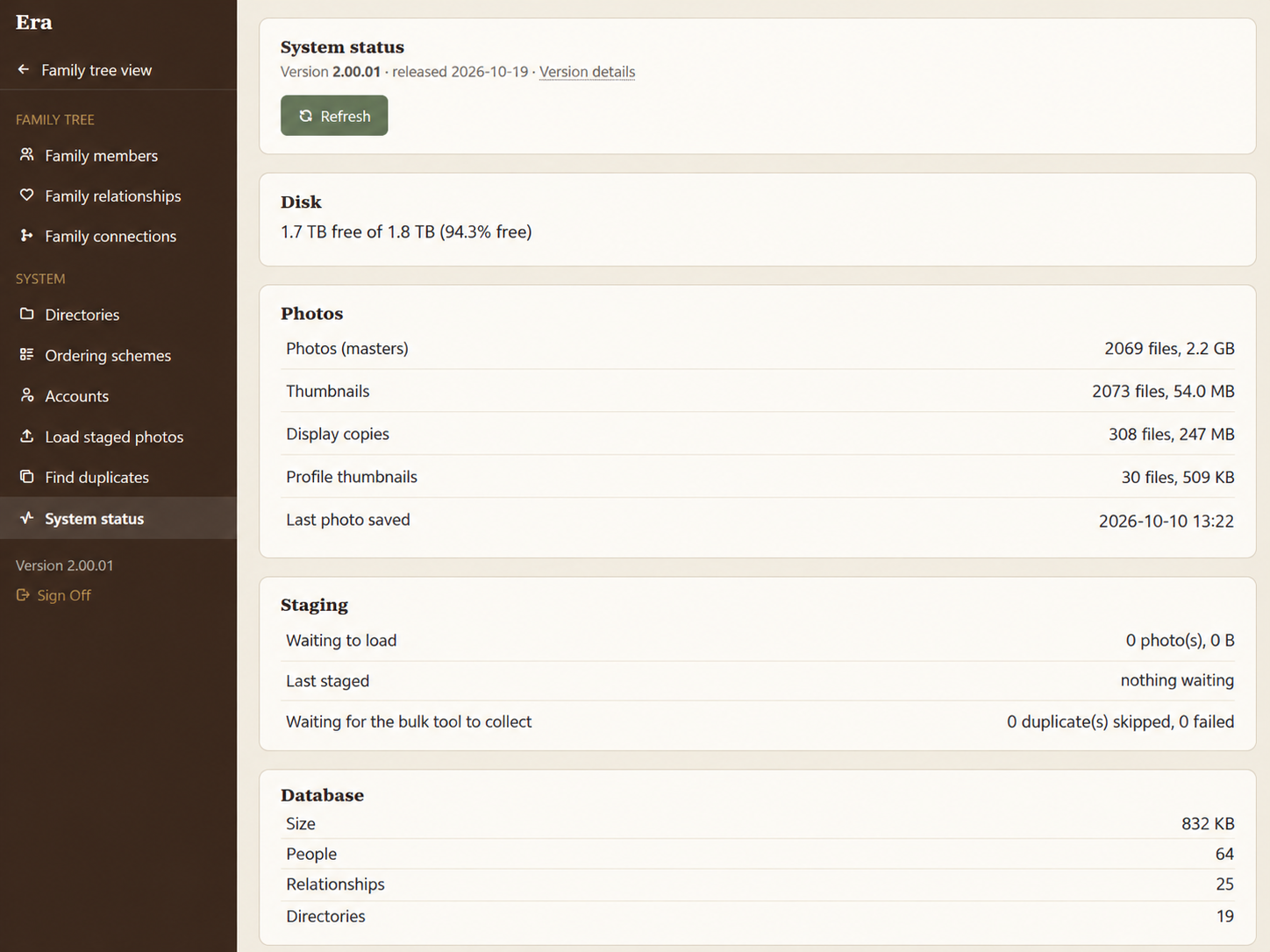This screenshot has height=952, width=1270.
Task: Click the Thumbnails row label
Action: pyautogui.click(x=327, y=391)
